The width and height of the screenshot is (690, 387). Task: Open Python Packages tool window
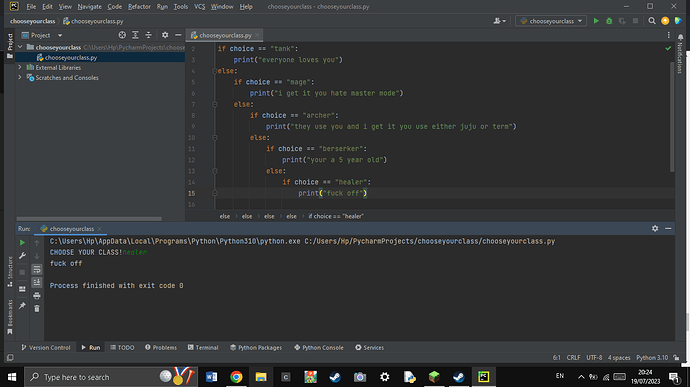click(256, 347)
